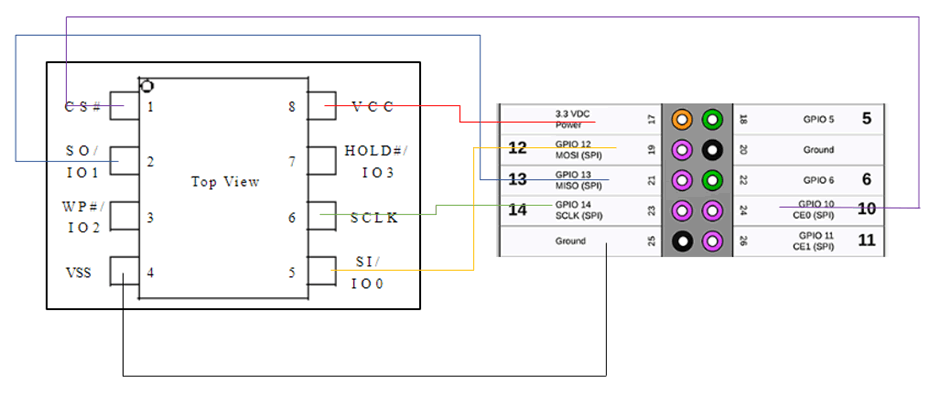Click the rotated header pin number "21"
This screenshot has width=940, height=407.
(652, 180)
